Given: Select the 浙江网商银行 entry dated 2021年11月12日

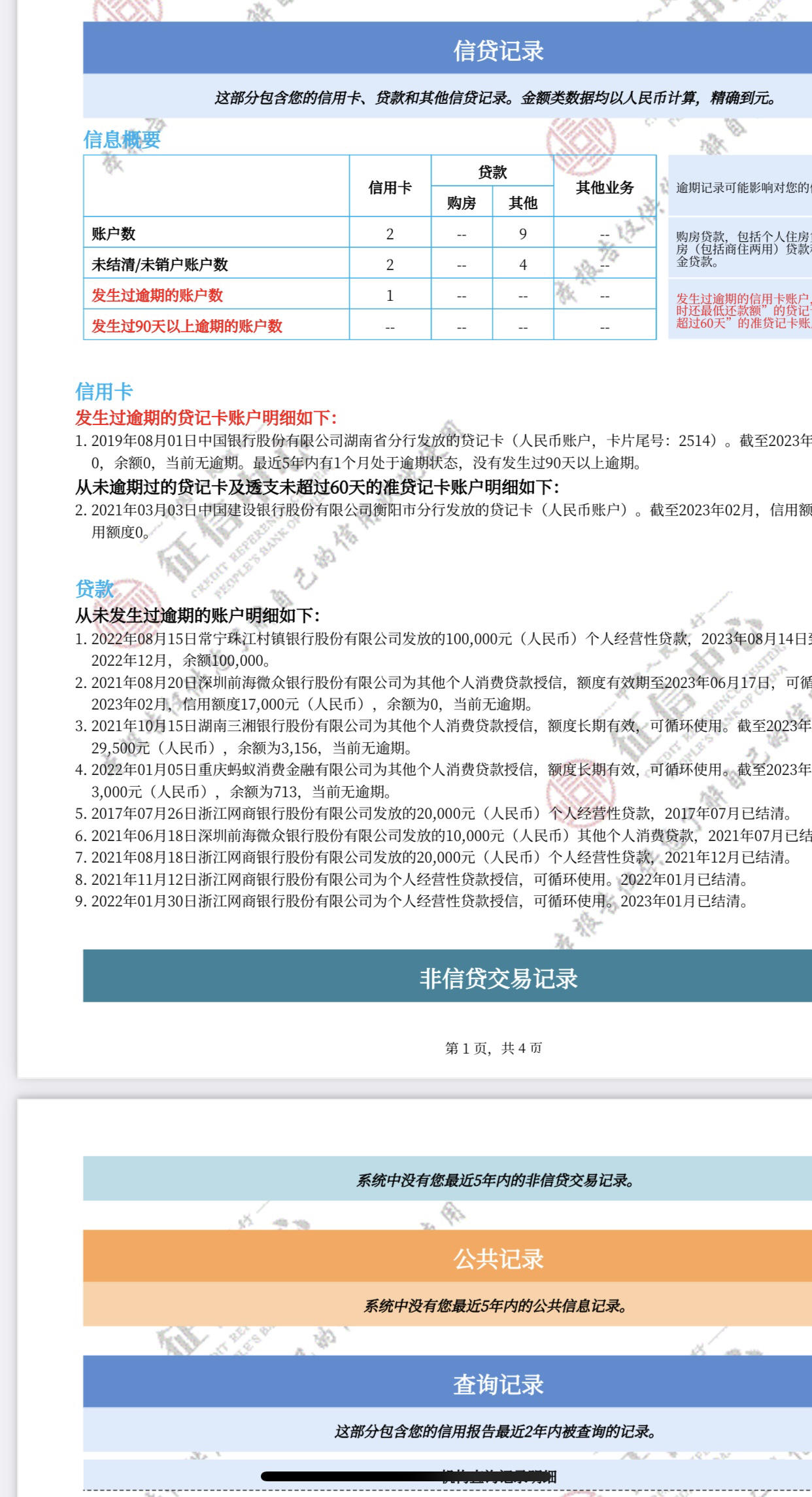Looking at the screenshot, I should point(412,880).
